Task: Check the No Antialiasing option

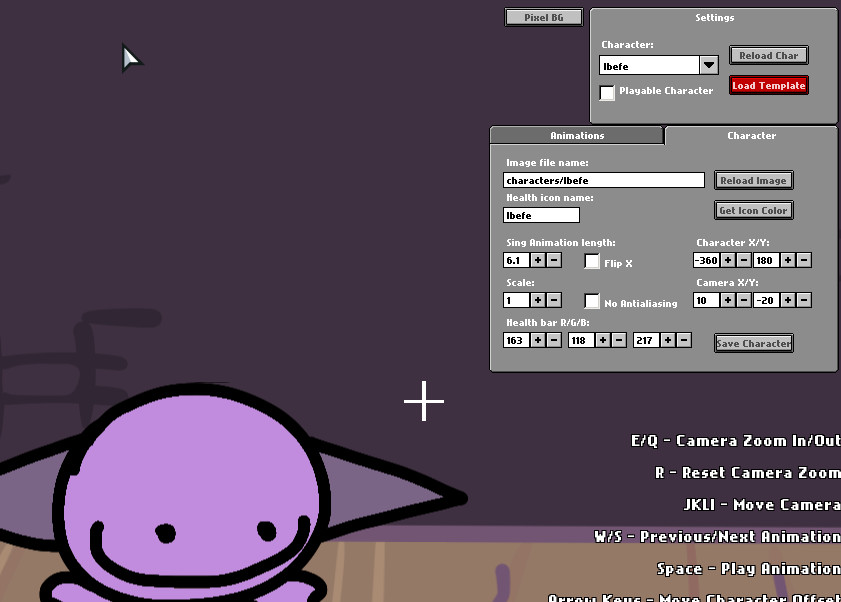Action: [592, 301]
